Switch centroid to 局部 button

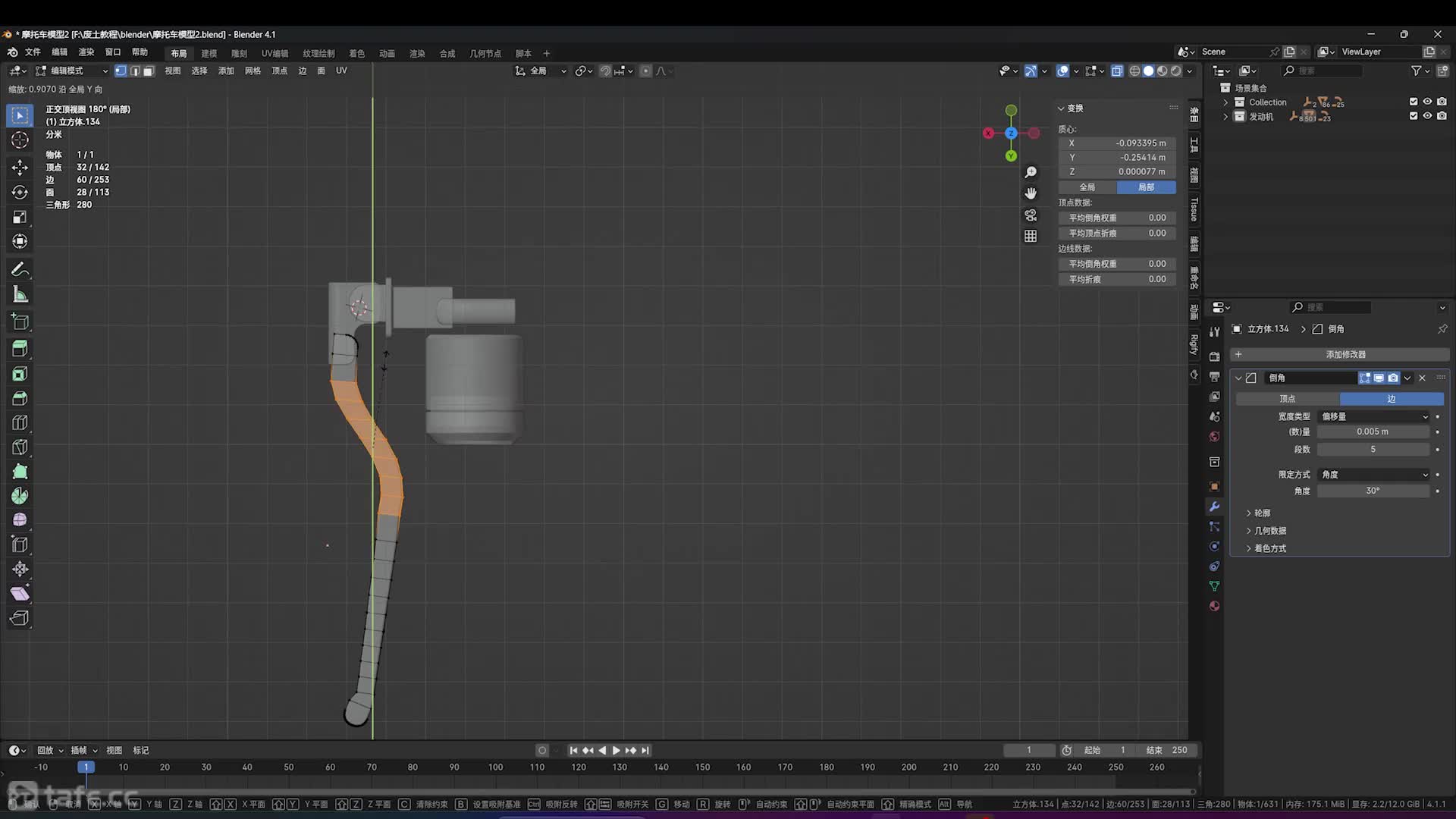point(1146,187)
